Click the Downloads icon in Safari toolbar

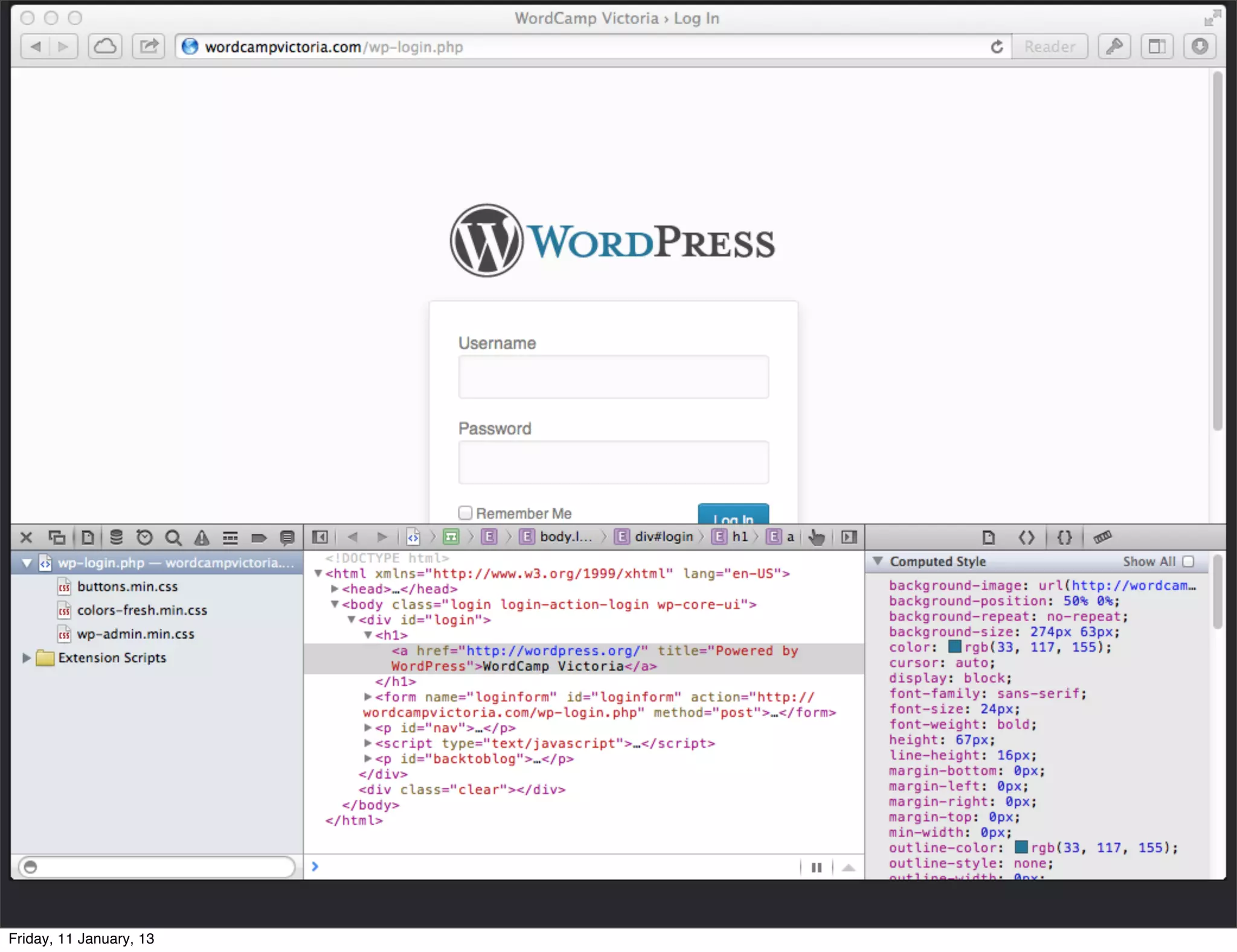coord(1200,47)
